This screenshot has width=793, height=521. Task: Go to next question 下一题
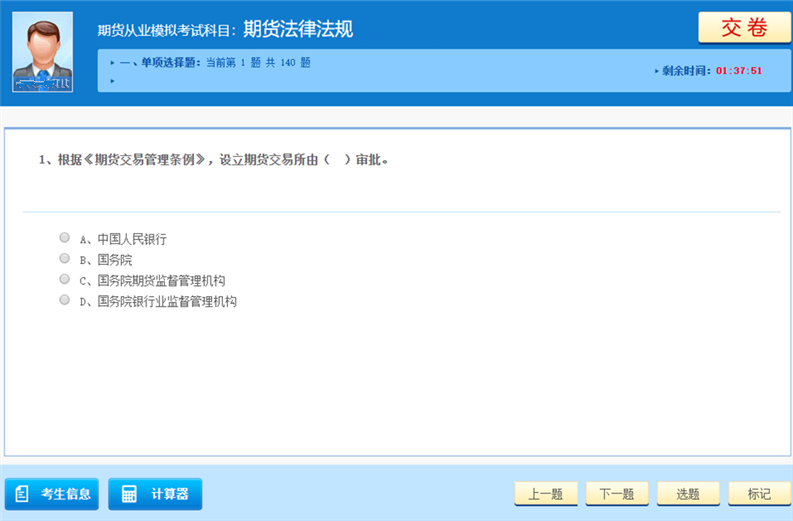click(617, 494)
